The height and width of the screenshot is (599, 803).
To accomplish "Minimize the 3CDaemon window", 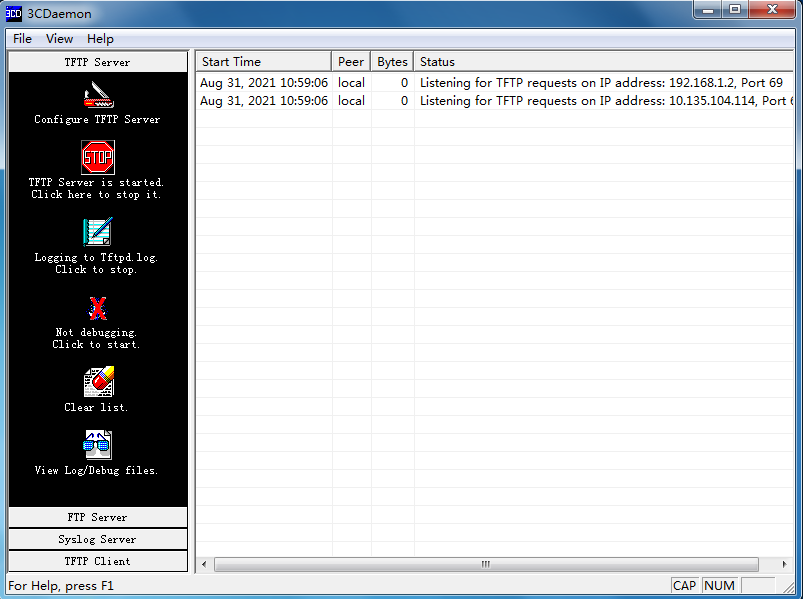I will [708, 10].
